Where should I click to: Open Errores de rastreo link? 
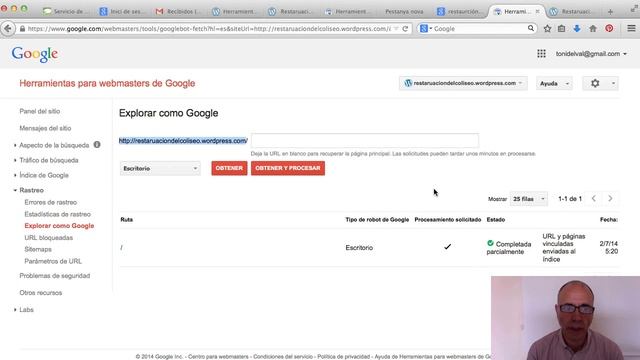[x=51, y=202]
